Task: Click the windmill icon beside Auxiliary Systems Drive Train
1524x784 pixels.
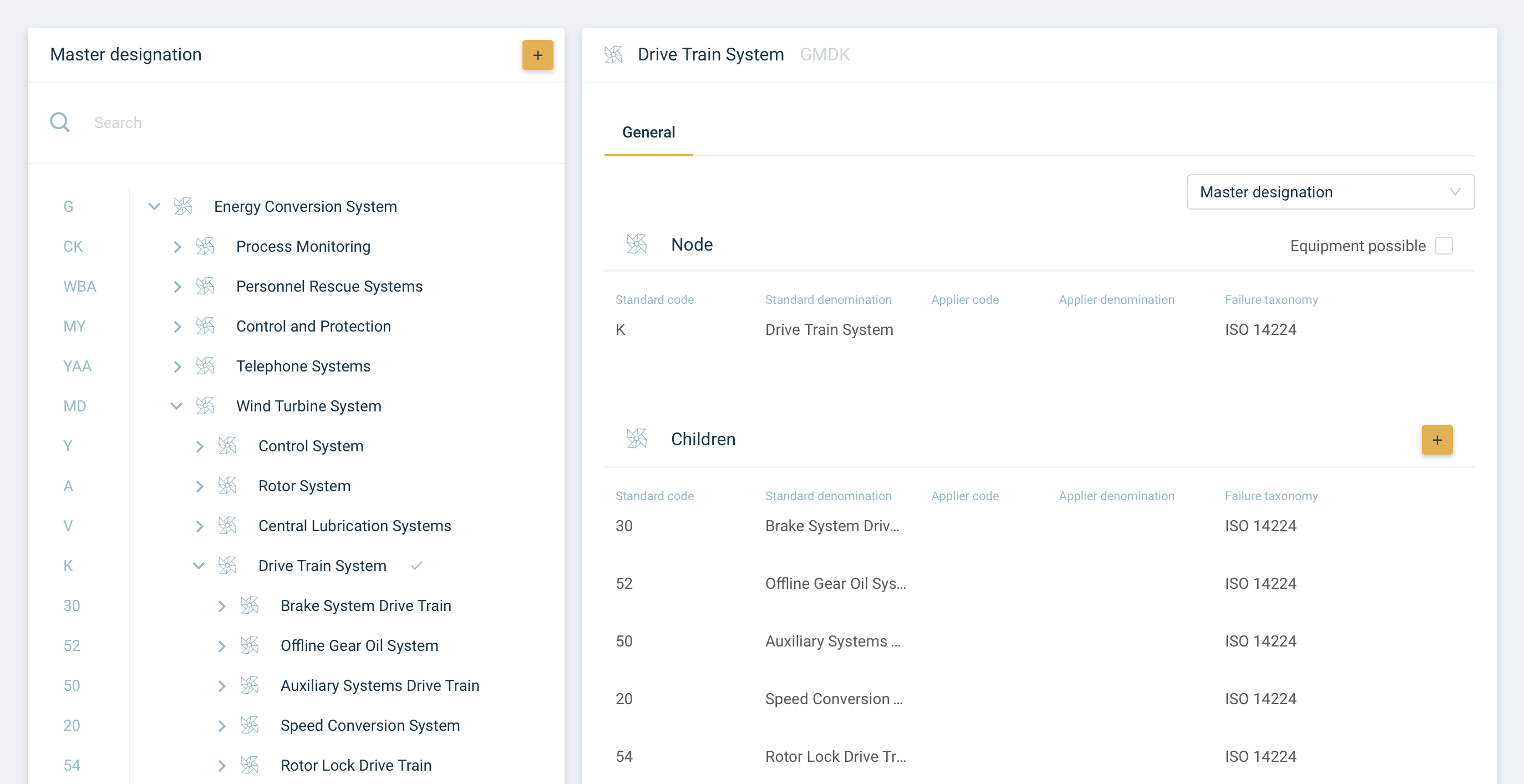Action: 250,685
